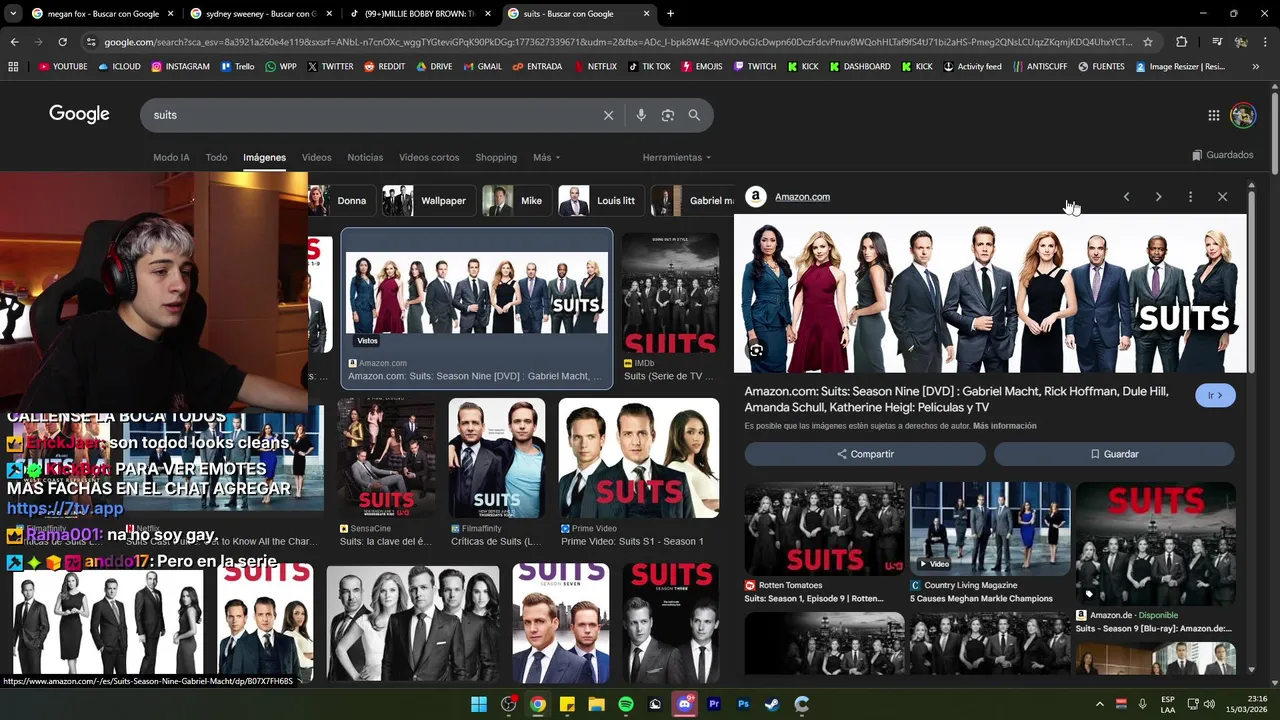
Task: Open Premiere Pro from the taskbar
Action: [x=714, y=704]
